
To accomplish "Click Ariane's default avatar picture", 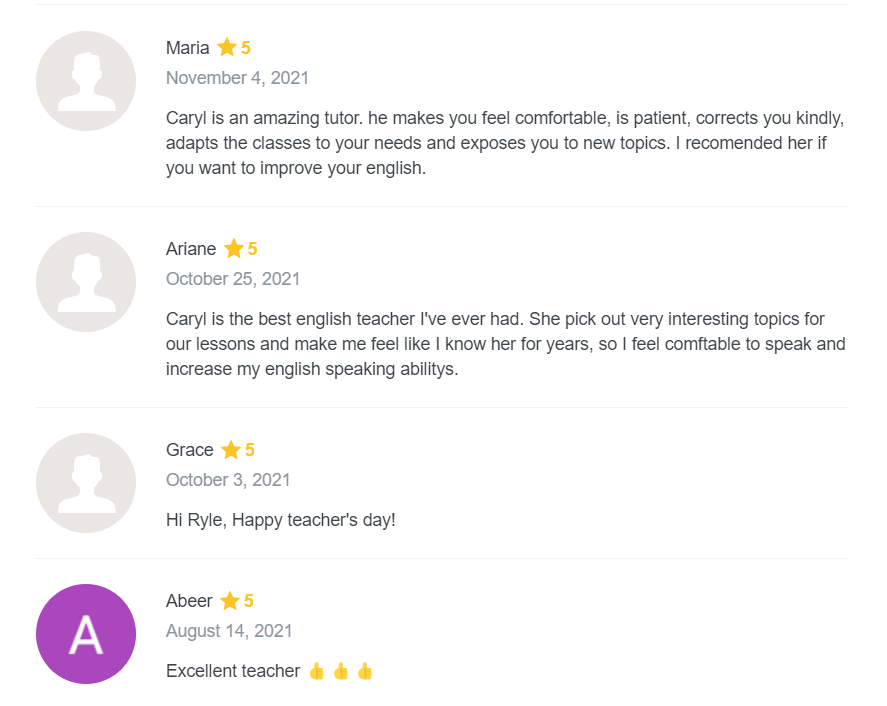I will point(86,282).
